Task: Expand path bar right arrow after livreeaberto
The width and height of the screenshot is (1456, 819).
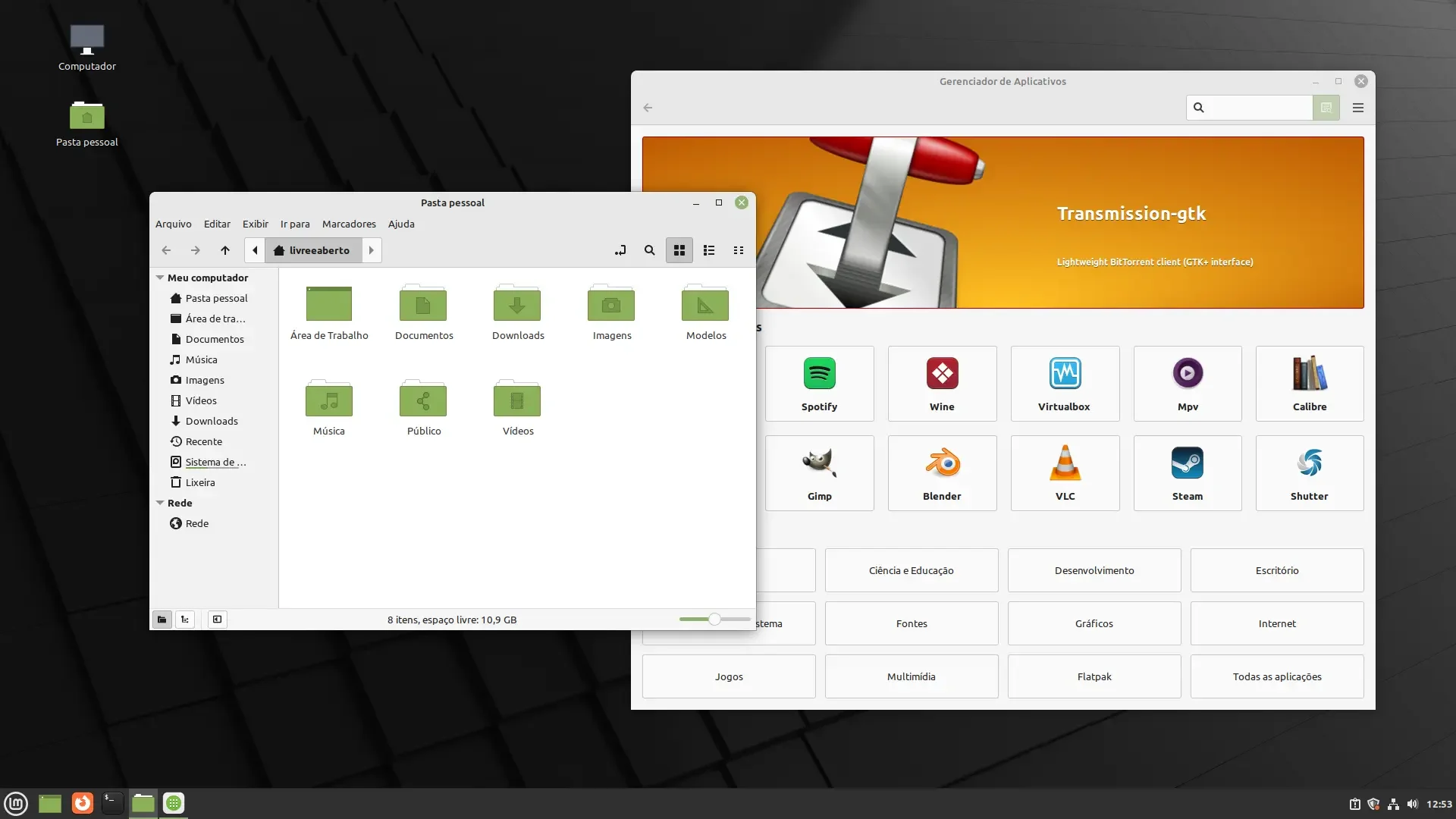Action: (x=372, y=250)
